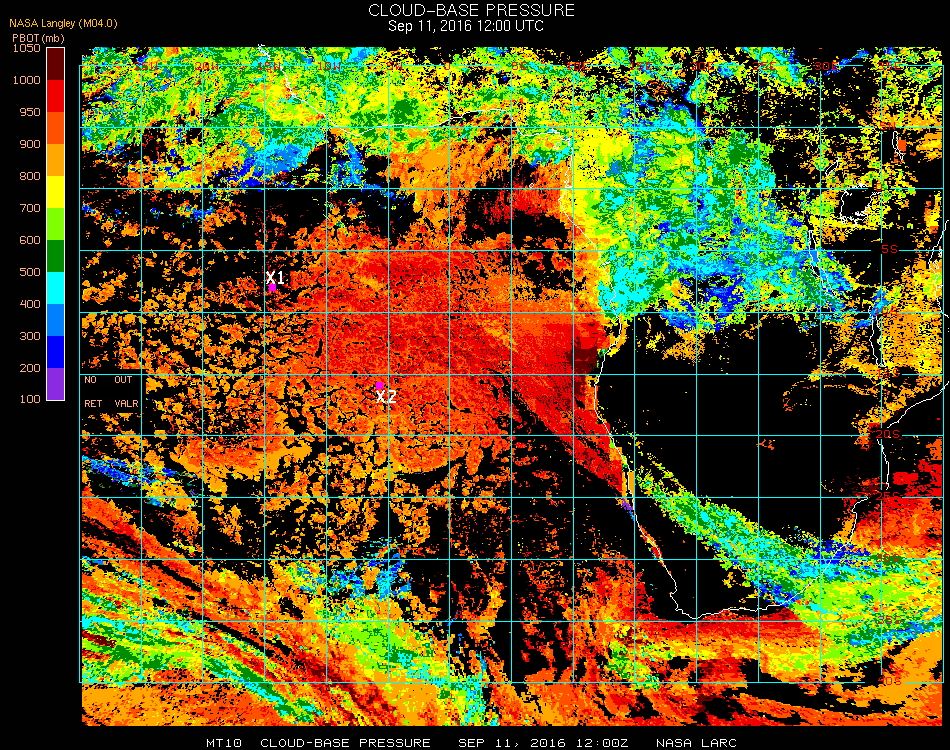Click the 700 legend value

coord(30,208)
